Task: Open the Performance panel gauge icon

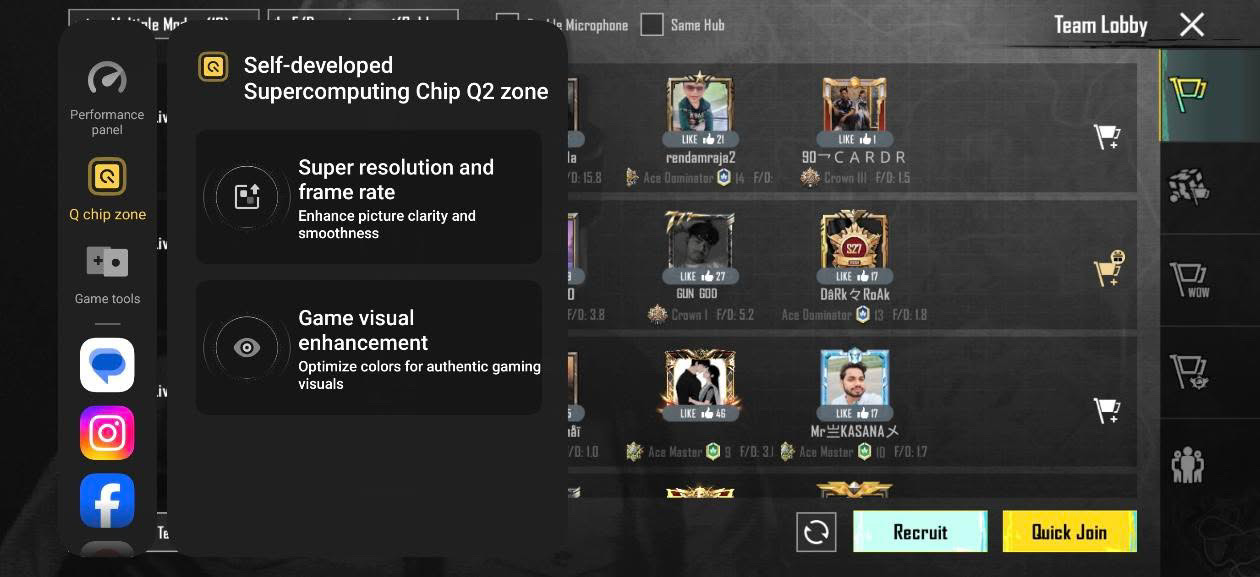Action: tap(107, 78)
